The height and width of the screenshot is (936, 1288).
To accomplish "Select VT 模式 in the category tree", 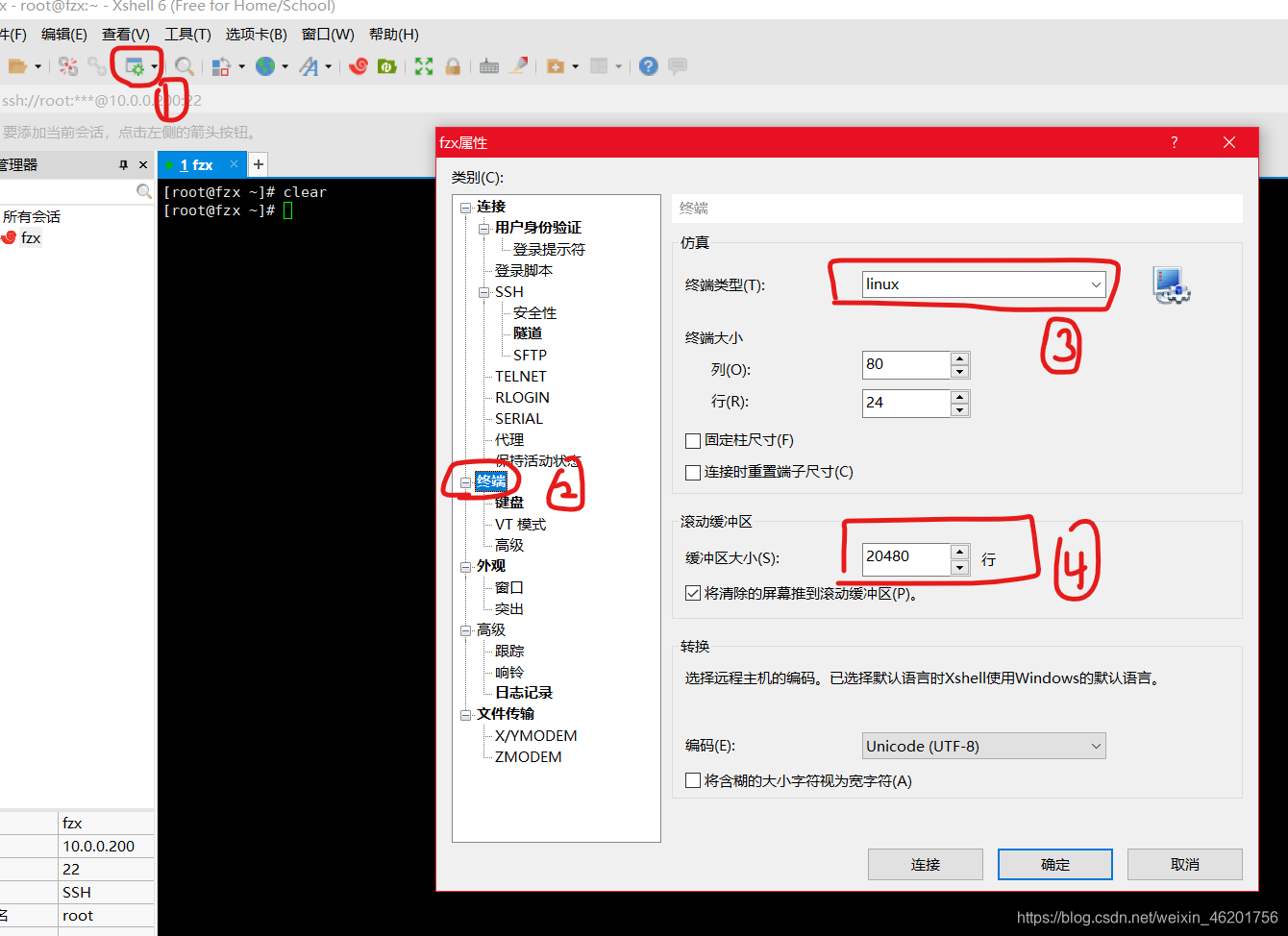I will pos(520,525).
